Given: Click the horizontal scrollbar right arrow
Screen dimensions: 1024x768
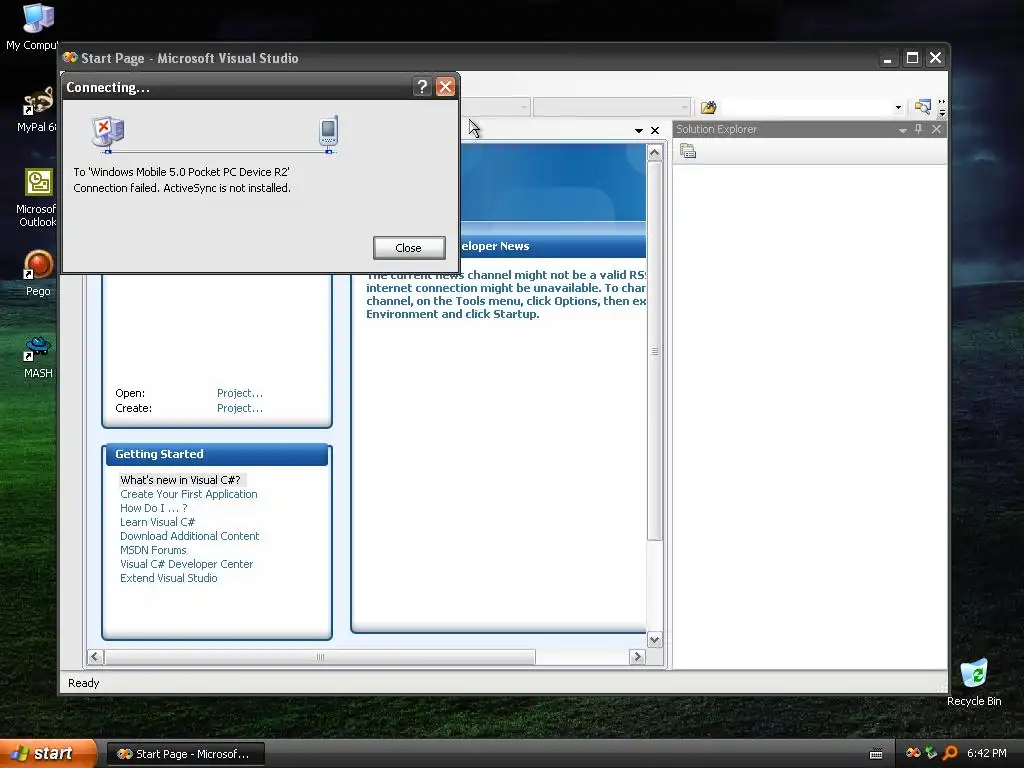Looking at the screenshot, I should coord(638,657).
